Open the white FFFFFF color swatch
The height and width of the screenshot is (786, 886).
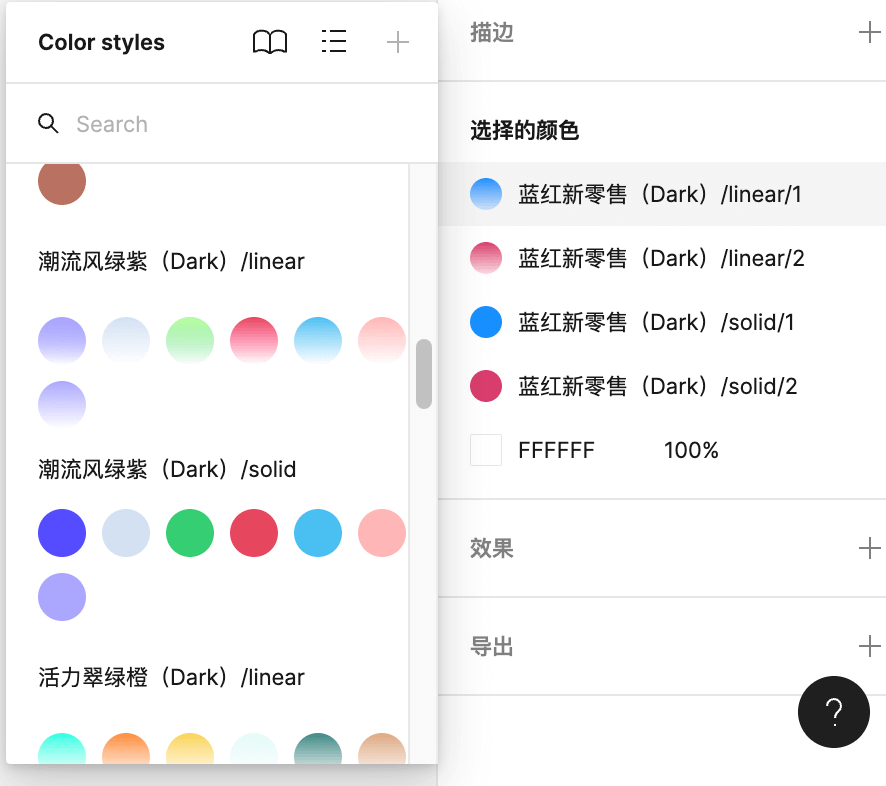(486, 450)
